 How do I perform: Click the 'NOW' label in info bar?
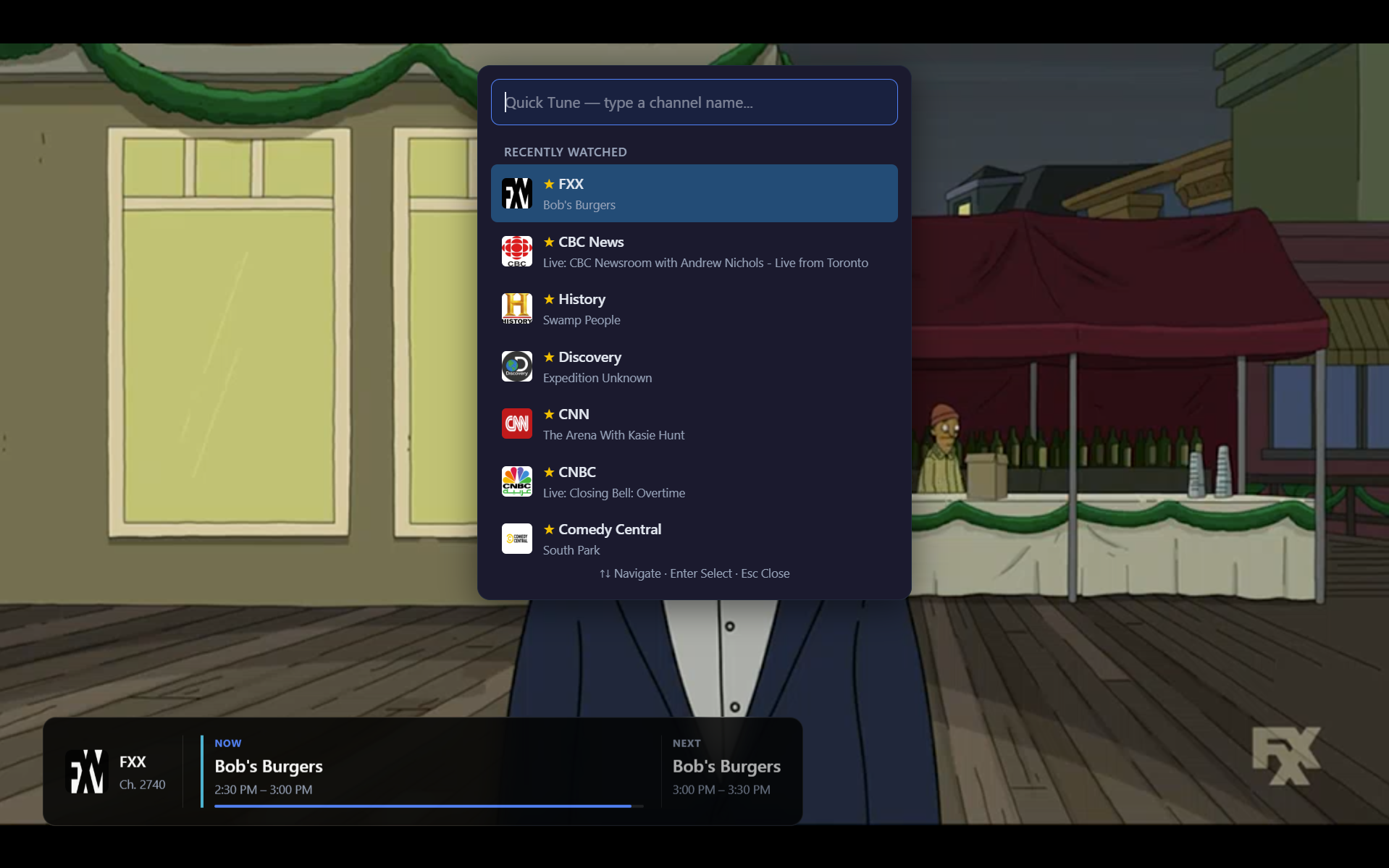click(228, 743)
